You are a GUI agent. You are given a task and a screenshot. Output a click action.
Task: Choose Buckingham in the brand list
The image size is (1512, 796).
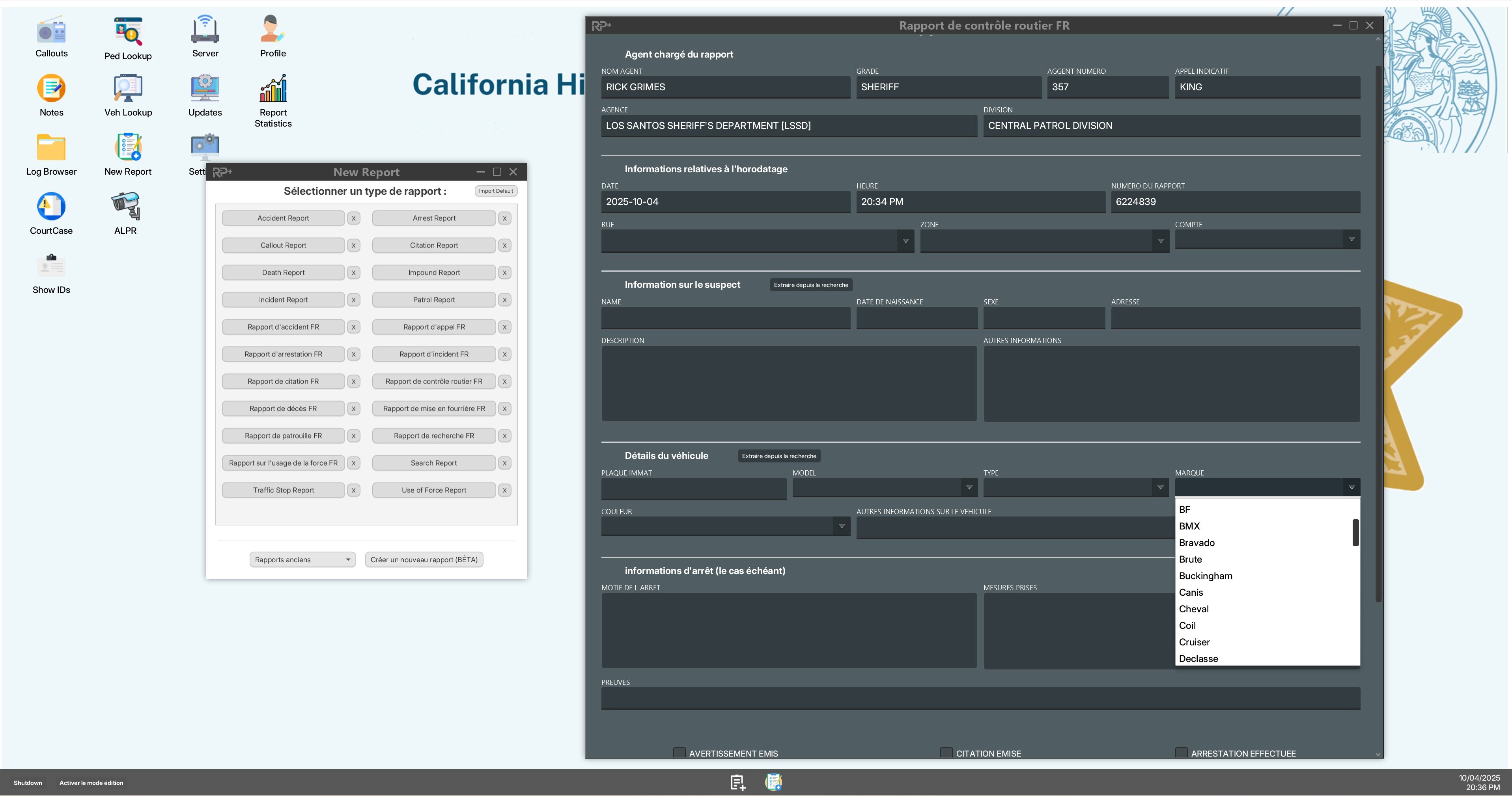click(1206, 576)
